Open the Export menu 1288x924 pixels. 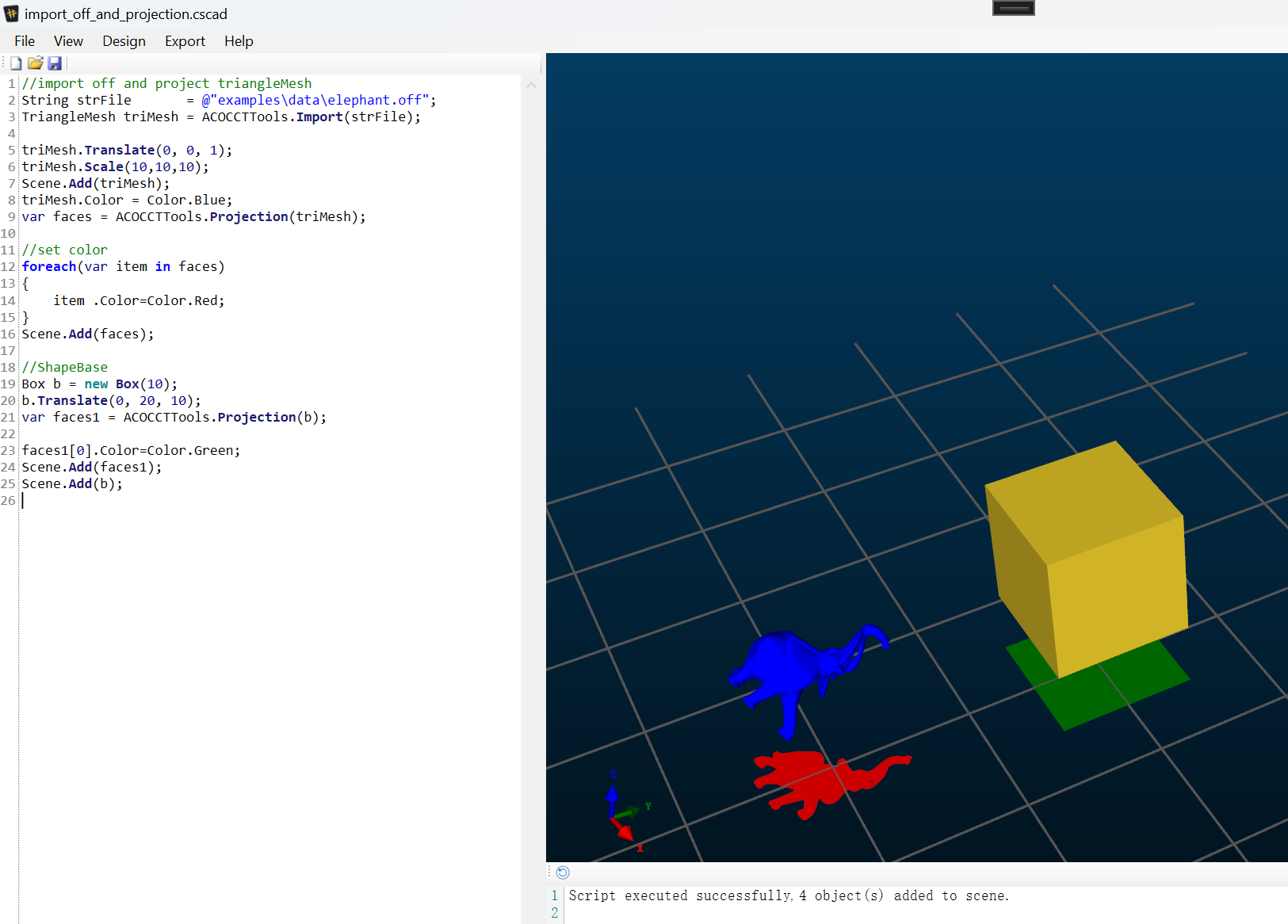tap(185, 41)
